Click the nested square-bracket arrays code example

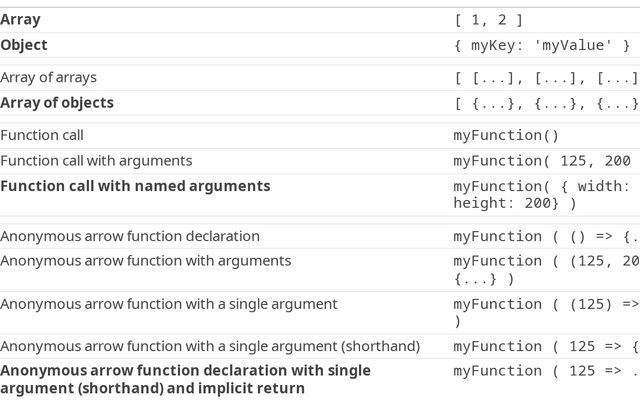[546, 77]
